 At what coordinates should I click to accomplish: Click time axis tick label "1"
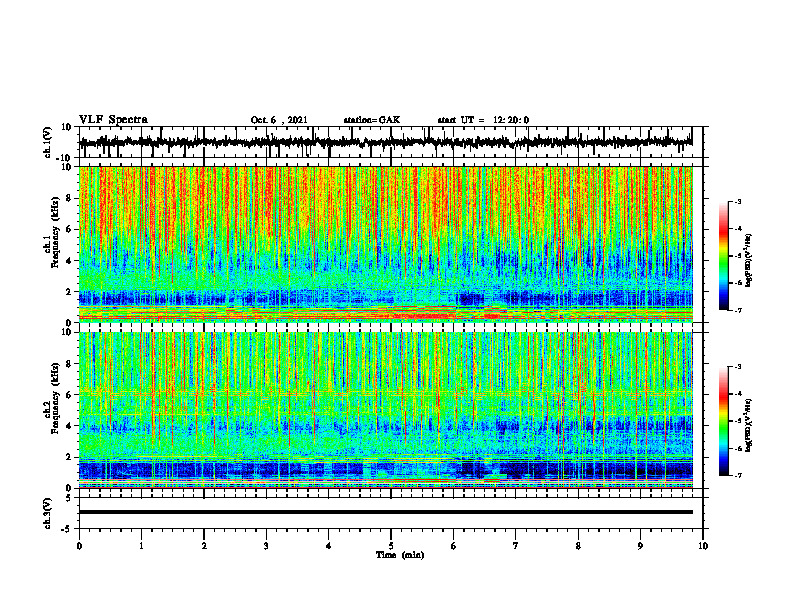point(141,546)
